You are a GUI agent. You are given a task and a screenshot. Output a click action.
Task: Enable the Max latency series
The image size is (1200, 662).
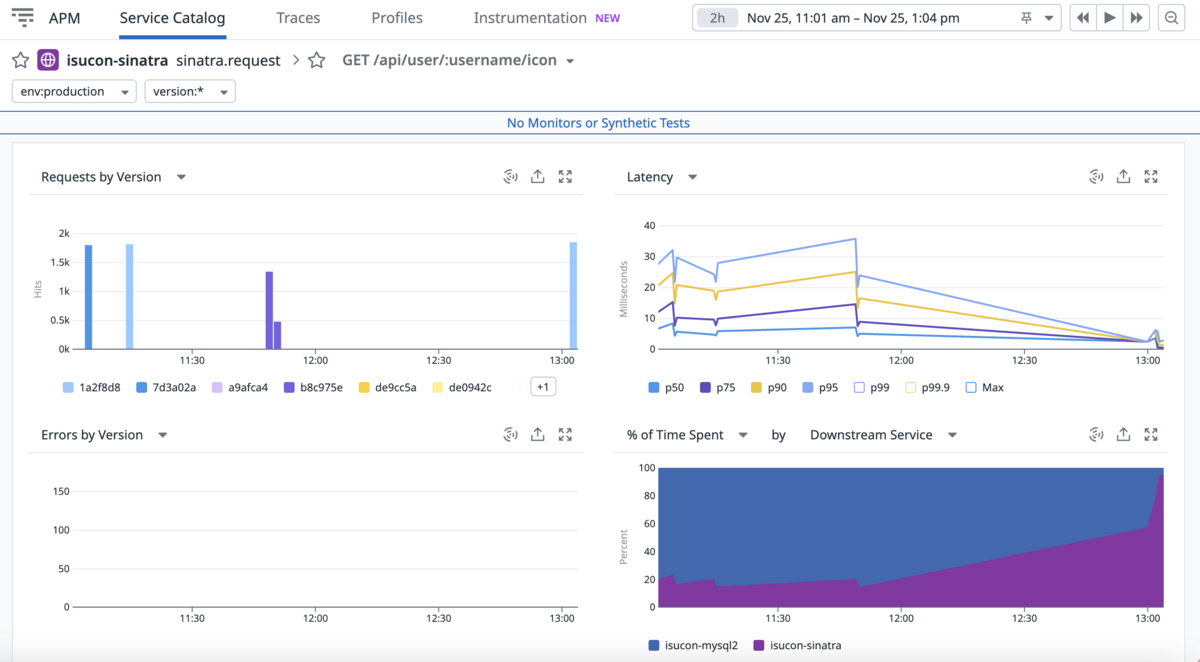[984, 387]
